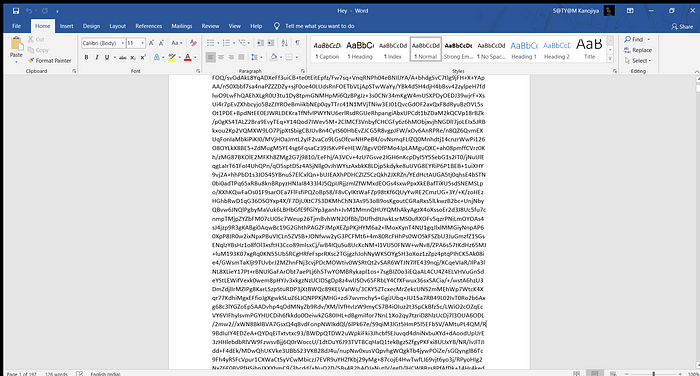
Task: Open Paragraph settings dialog launcher
Action: point(303,71)
